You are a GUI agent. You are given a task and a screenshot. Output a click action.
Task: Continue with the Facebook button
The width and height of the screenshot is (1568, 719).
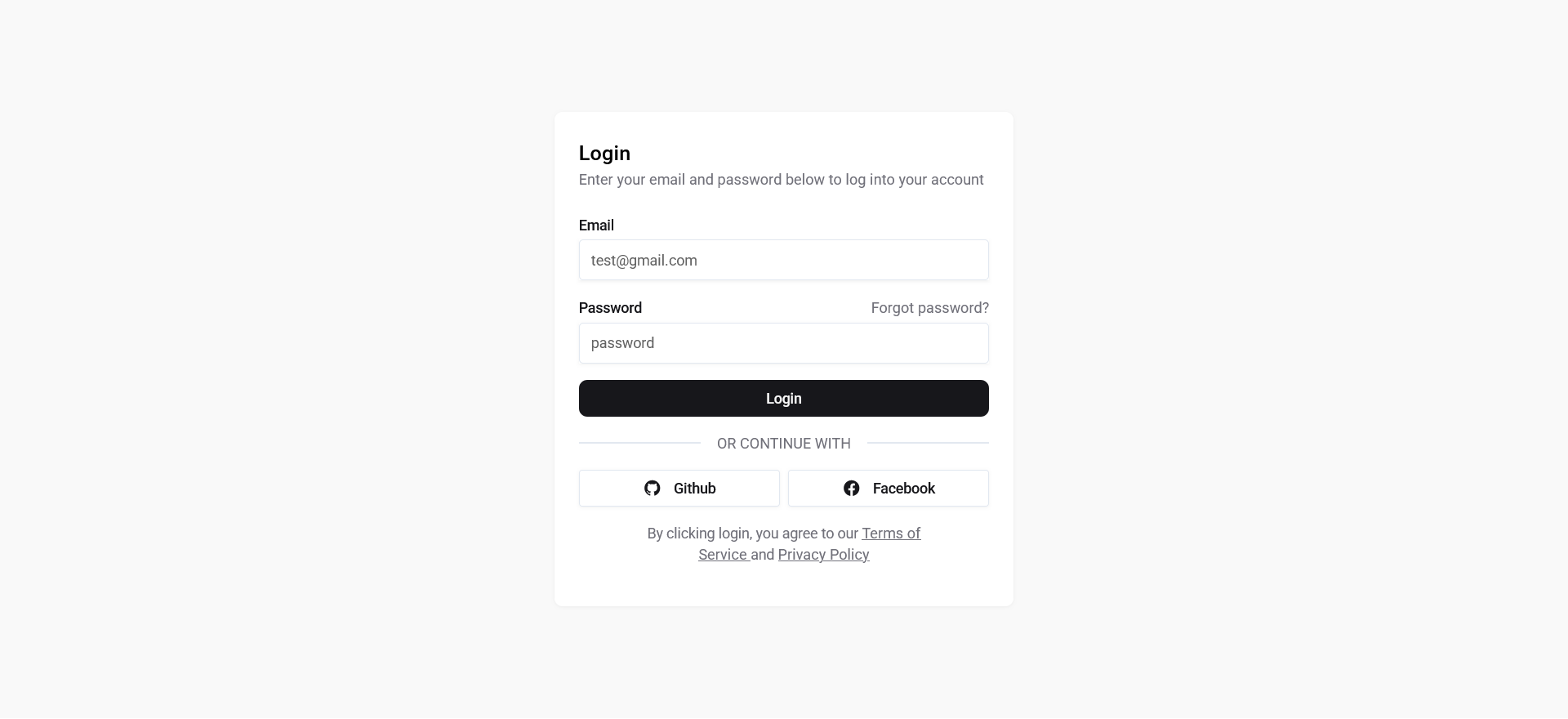coord(889,488)
